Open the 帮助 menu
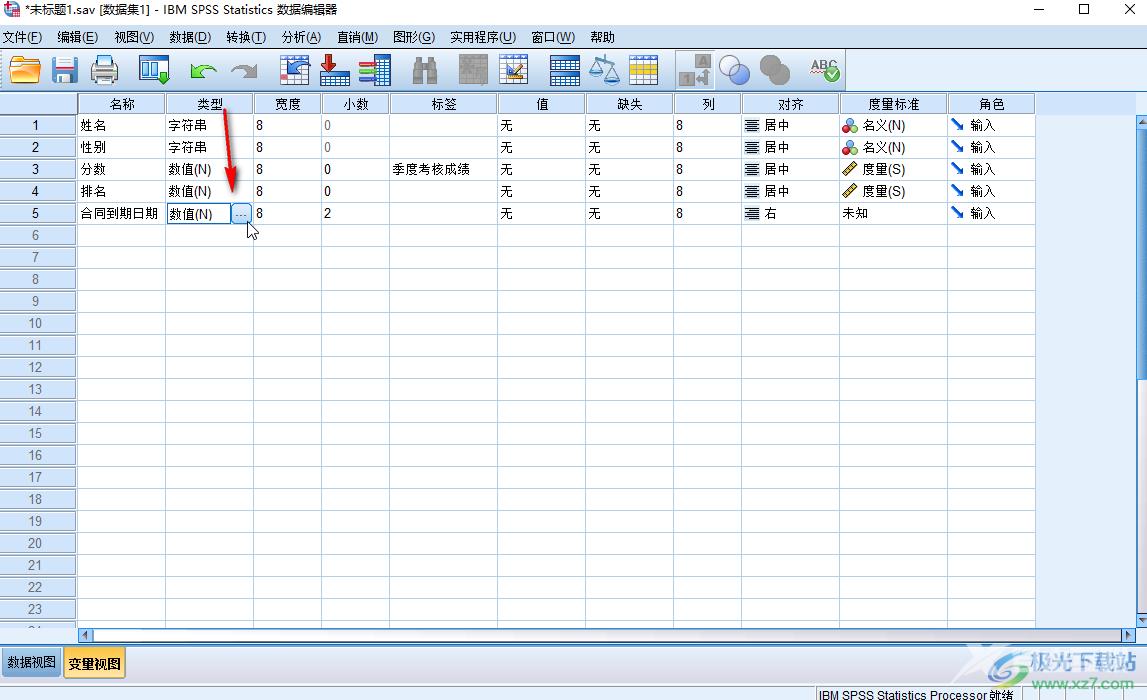The height and width of the screenshot is (700, 1147). tap(603, 37)
